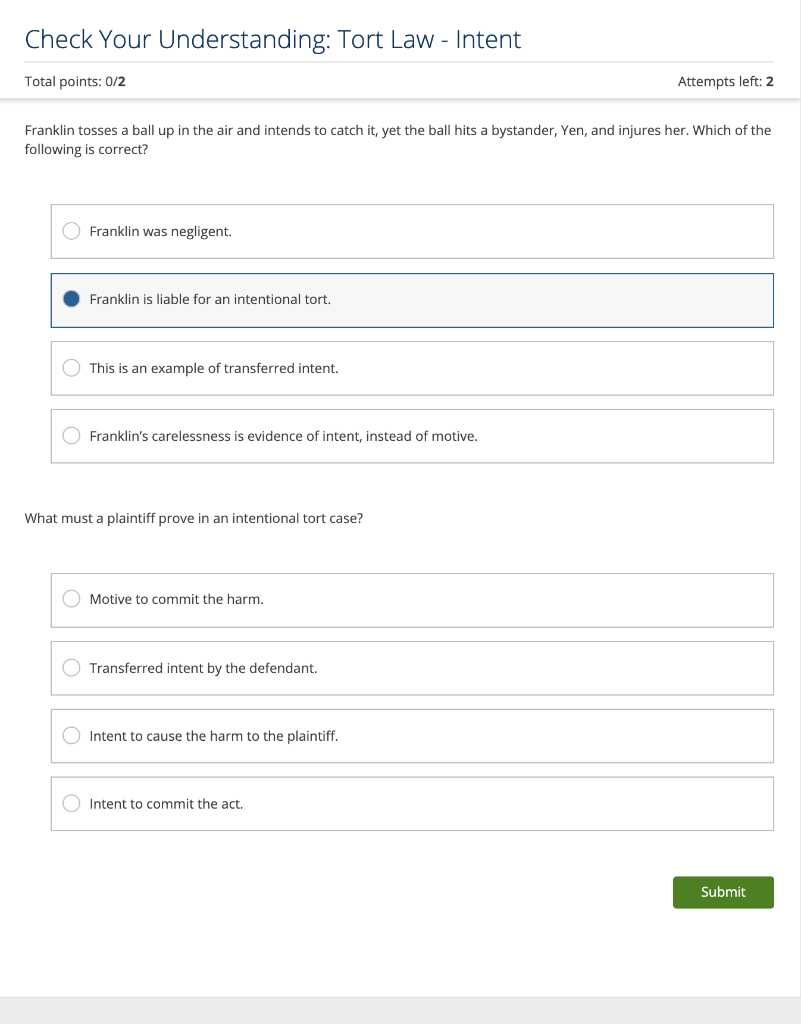Screen dimensions: 801x1024
Task: Click the answer box "Transferred intent by the defendant."
Action: [412, 667]
